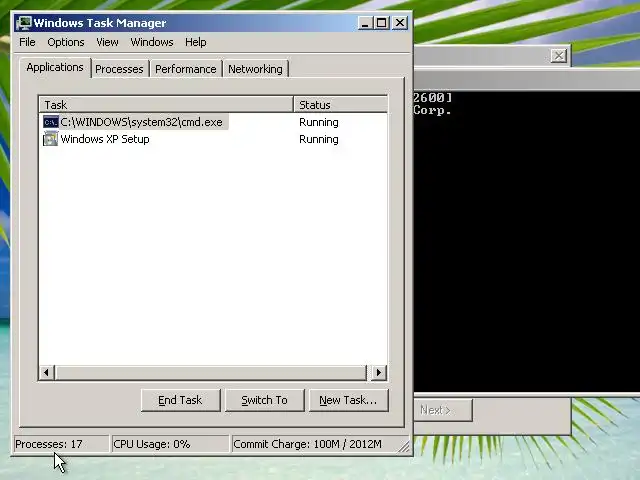Image resolution: width=640 pixels, height=480 pixels.
Task: Click the Task Manager title bar icon
Action: pos(24,23)
